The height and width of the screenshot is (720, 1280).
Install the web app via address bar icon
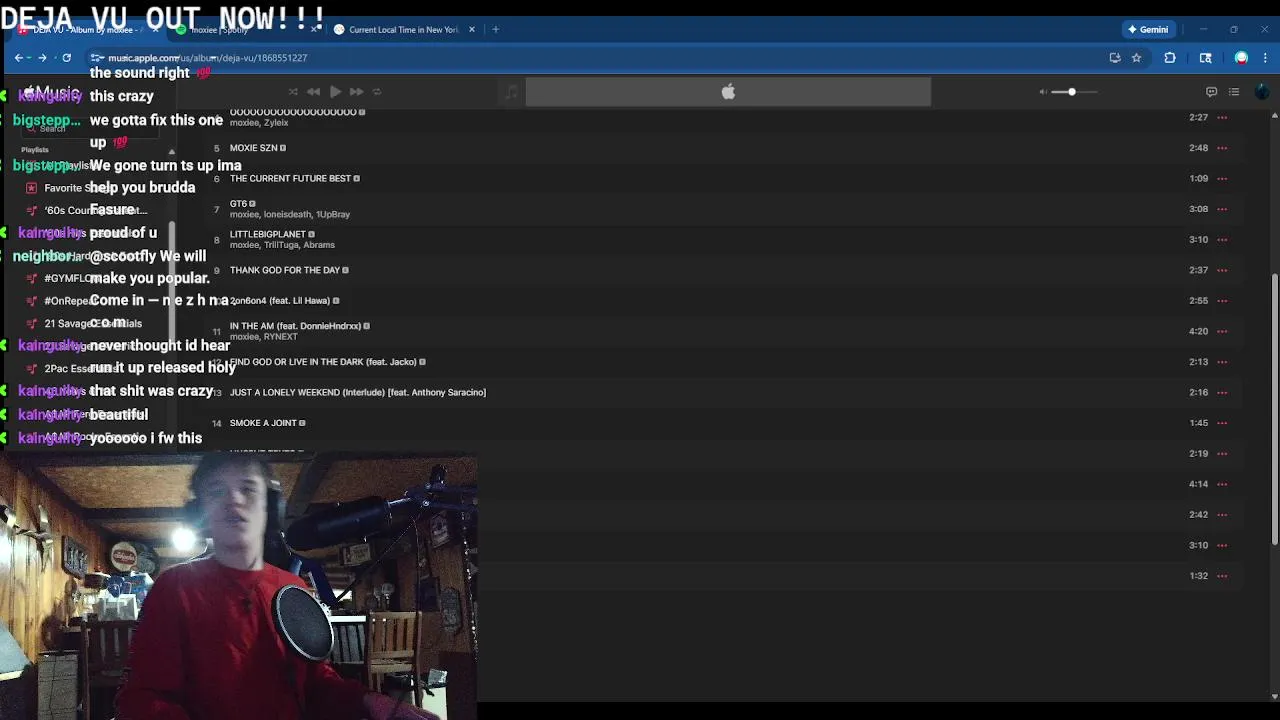(x=1115, y=58)
